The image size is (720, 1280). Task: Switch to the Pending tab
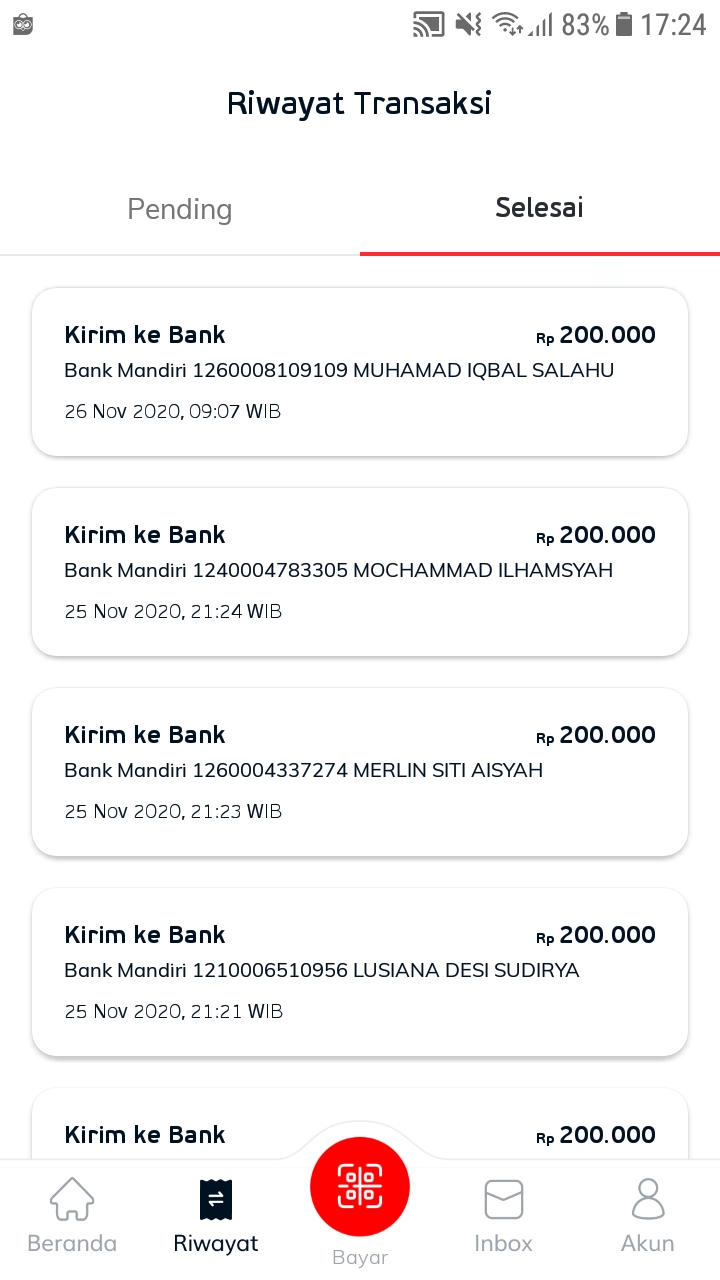point(180,209)
